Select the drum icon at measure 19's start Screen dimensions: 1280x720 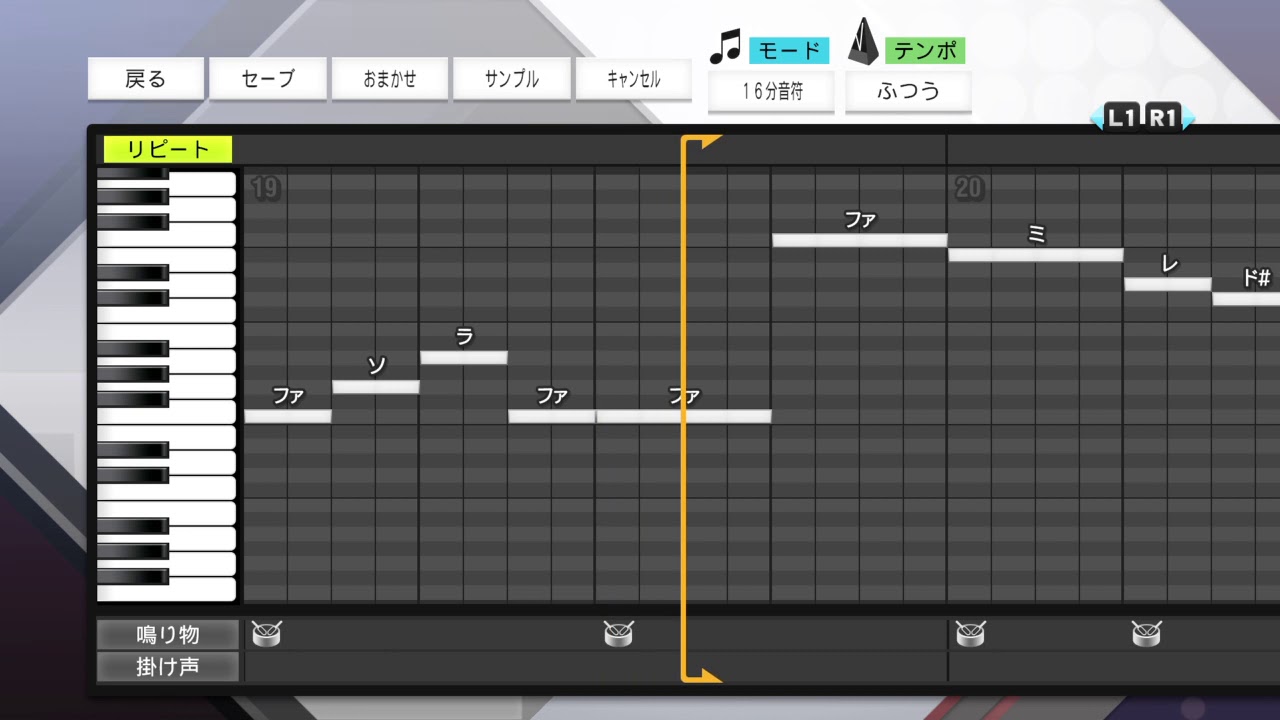coord(267,633)
